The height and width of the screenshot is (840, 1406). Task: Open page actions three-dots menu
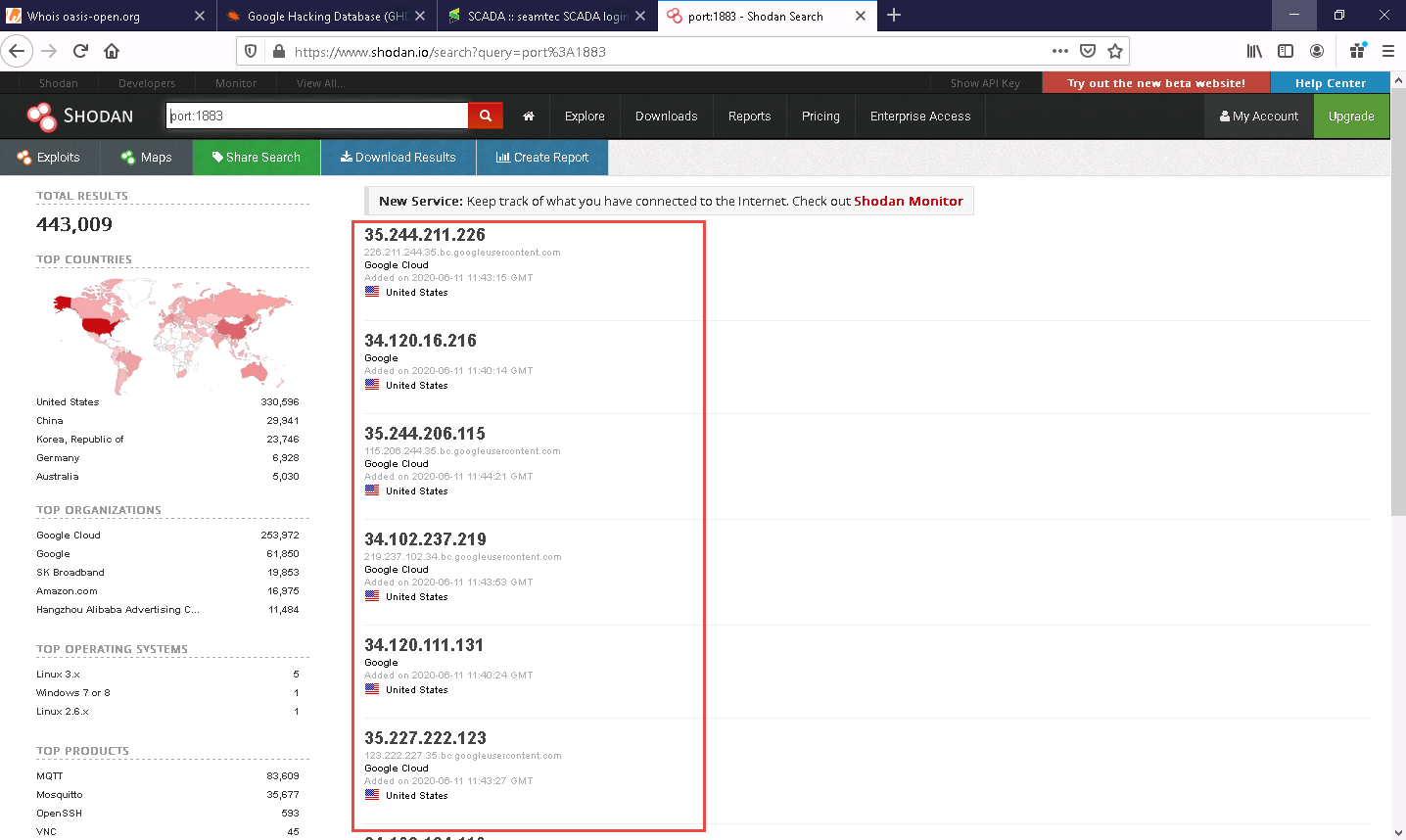[1059, 51]
